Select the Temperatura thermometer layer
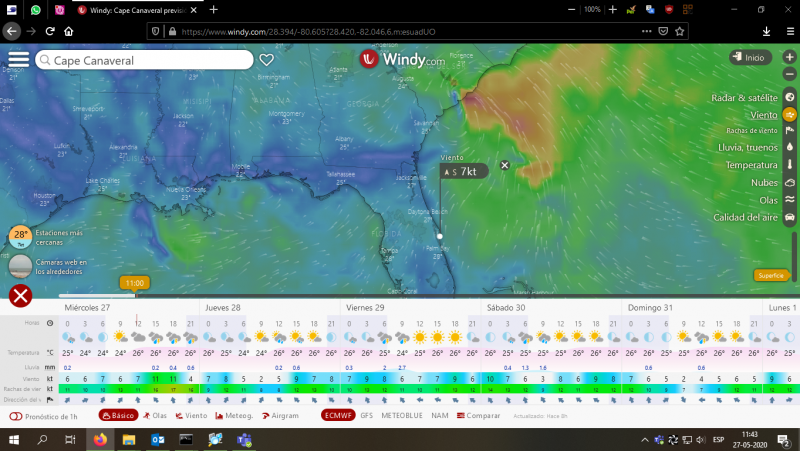 pos(790,164)
